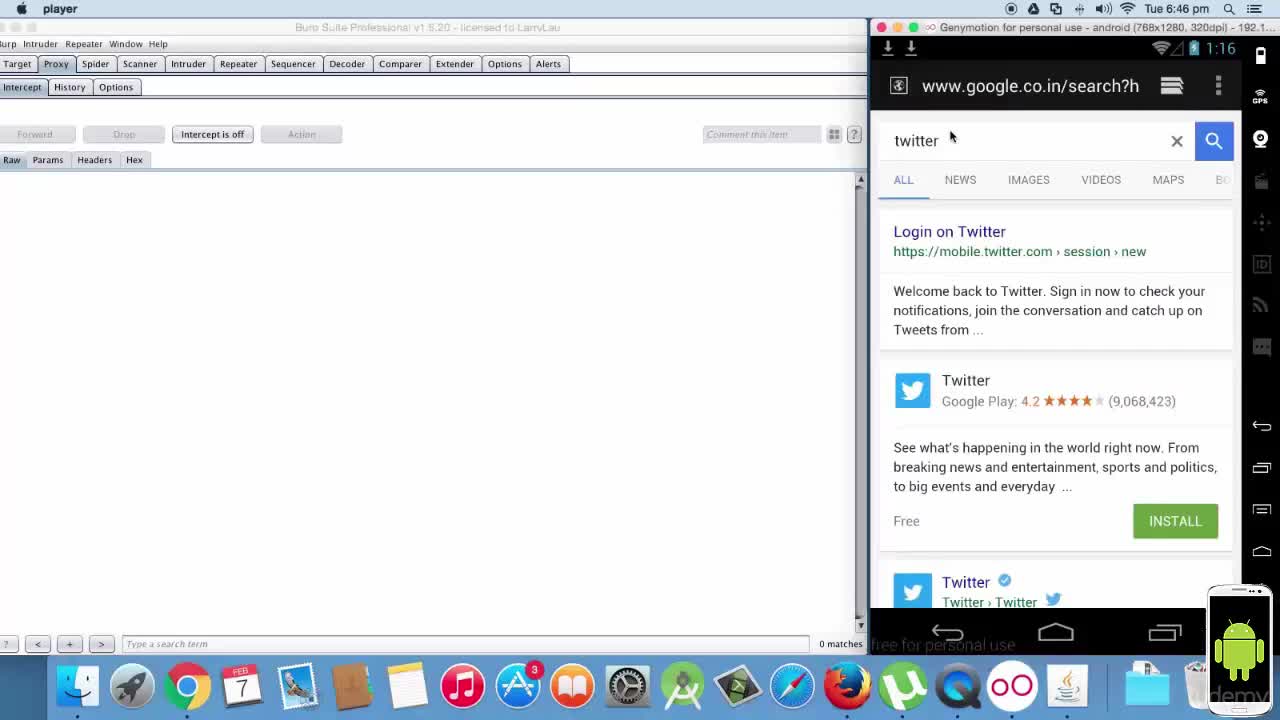This screenshot has height=720, width=1280.
Task: Open the Android browser overflow menu
Action: click(1218, 86)
